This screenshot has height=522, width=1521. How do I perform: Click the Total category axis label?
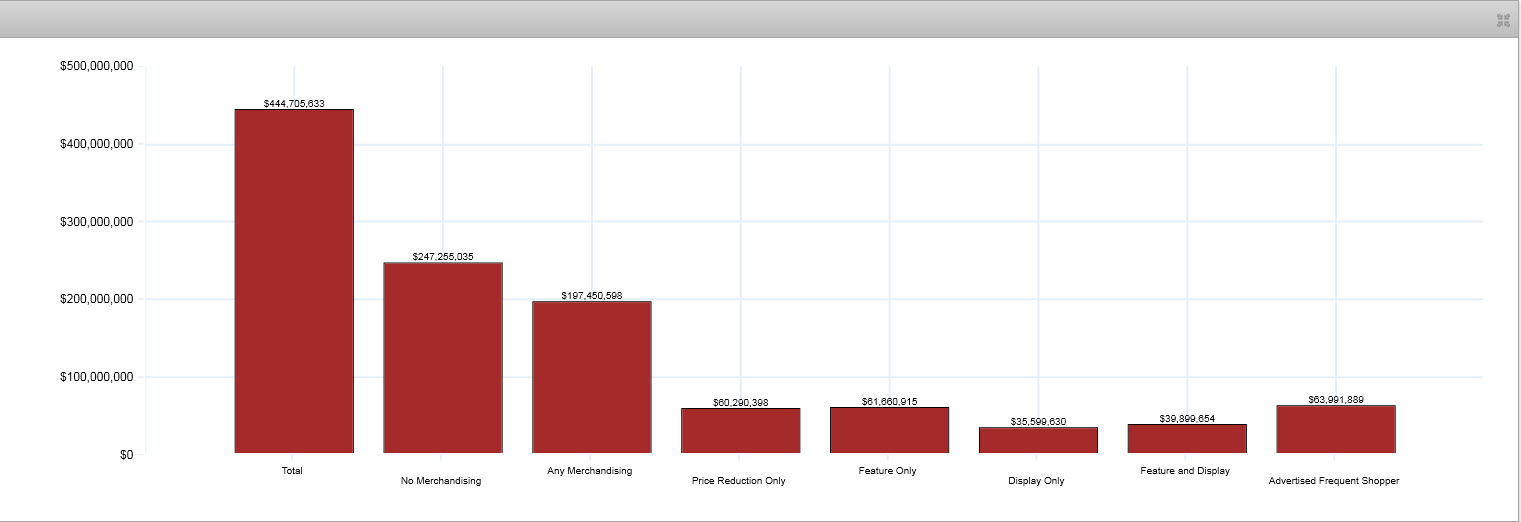[292, 470]
